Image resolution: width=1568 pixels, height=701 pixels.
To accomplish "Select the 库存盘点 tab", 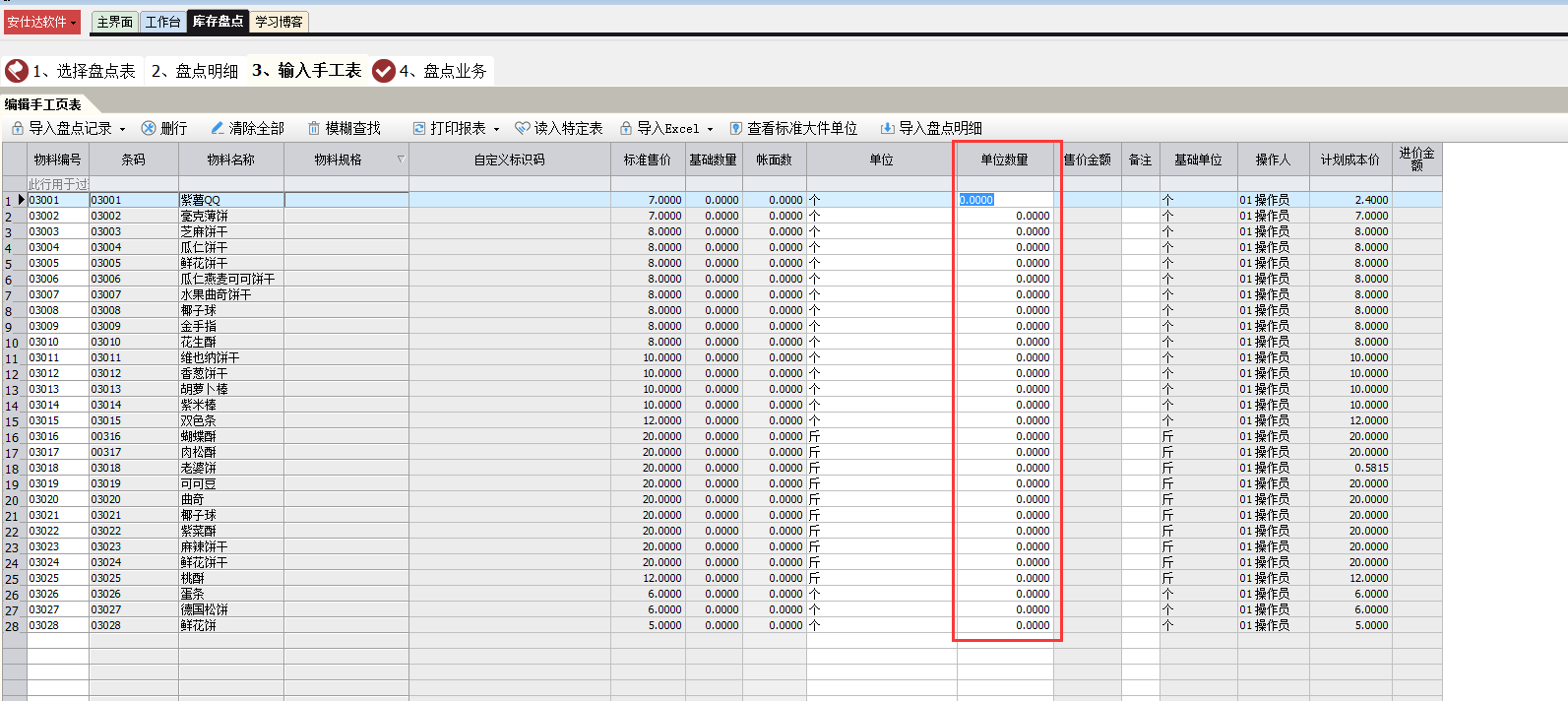I will [218, 21].
